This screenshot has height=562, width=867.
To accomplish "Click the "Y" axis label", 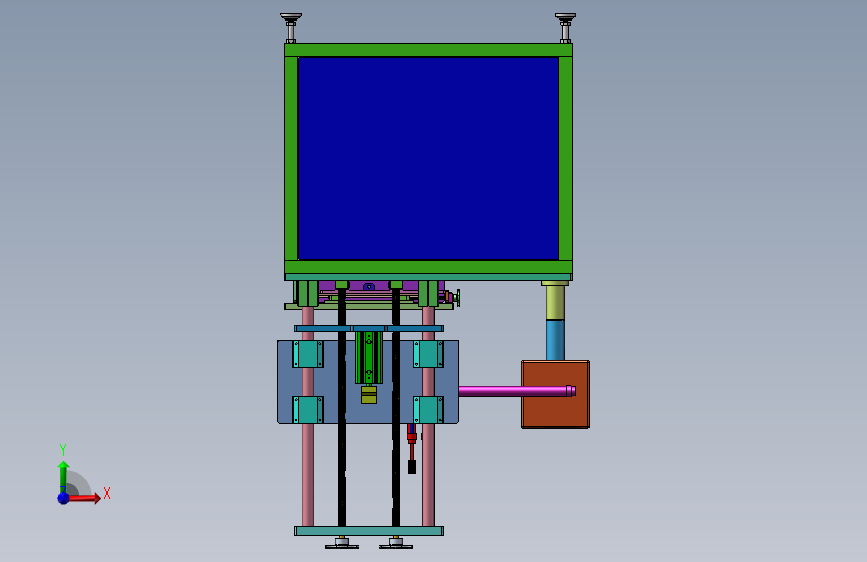I will 63,449.
